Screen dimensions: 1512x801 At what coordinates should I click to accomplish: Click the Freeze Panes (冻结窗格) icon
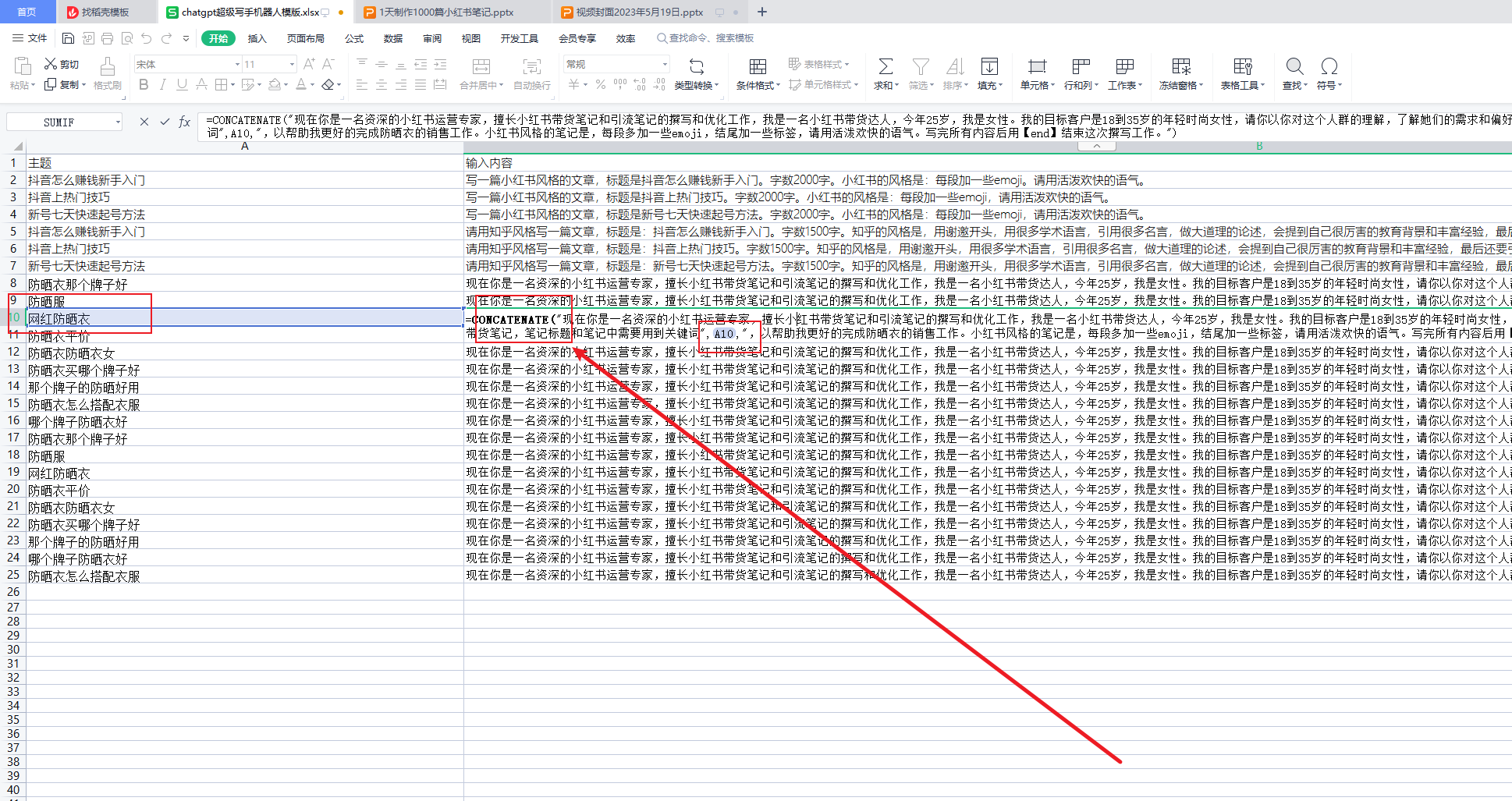coord(1181,67)
